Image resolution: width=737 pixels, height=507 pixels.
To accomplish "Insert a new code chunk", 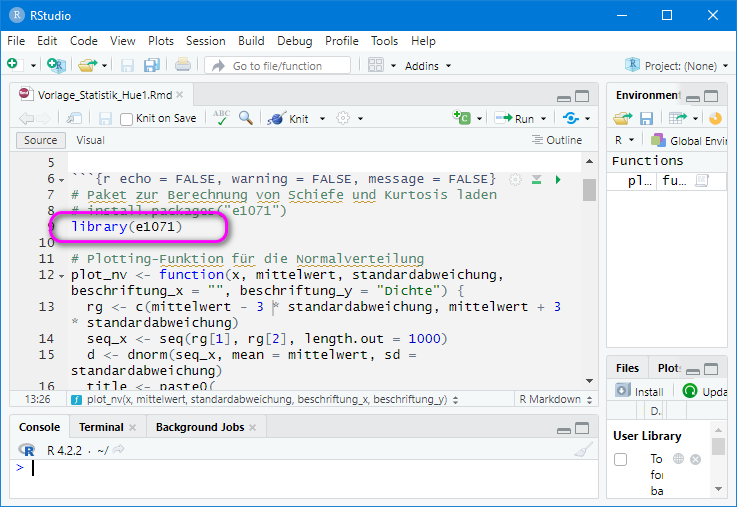I will 462,117.
